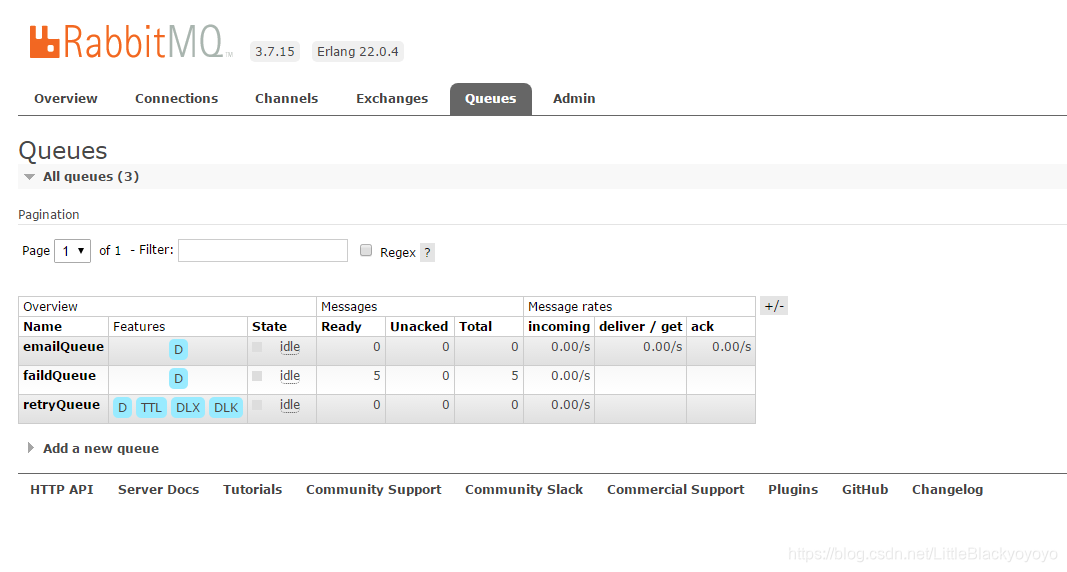This screenshot has width=1067, height=572.
Task: Click the DLX badge in retryQueue row
Action: [x=187, y=408]
